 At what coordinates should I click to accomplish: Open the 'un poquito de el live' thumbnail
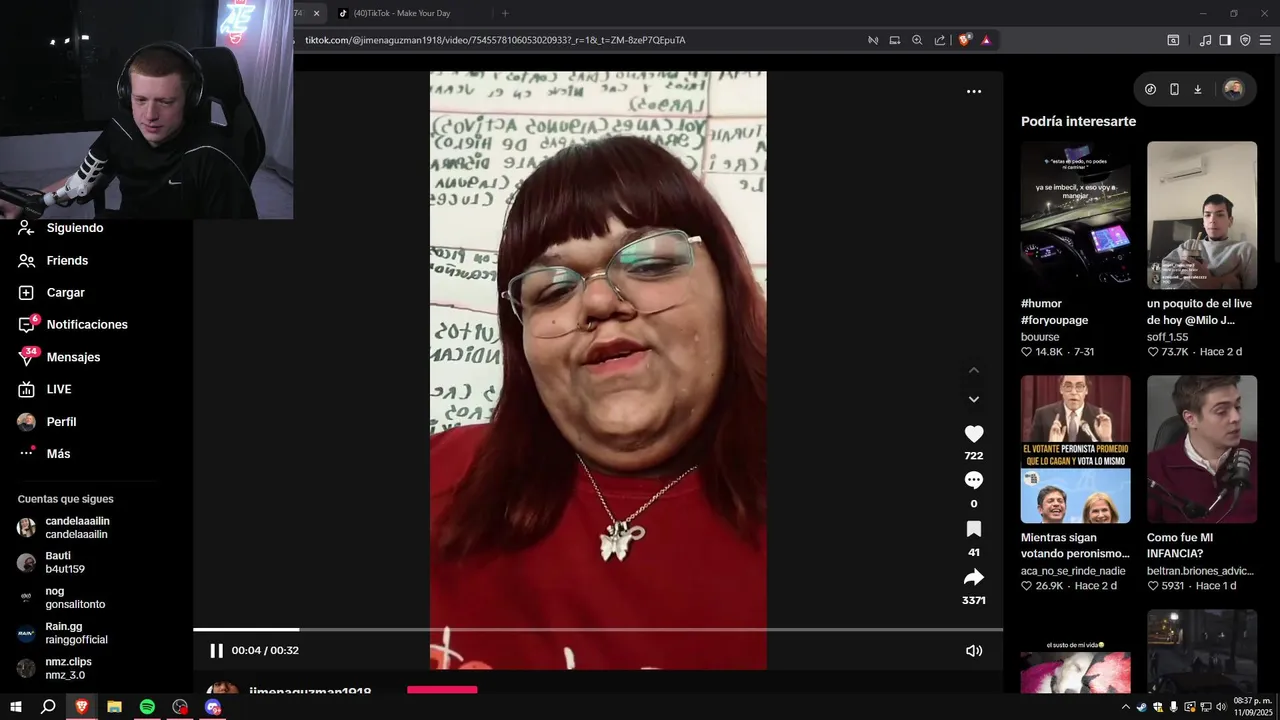(x=1202, y=215)
